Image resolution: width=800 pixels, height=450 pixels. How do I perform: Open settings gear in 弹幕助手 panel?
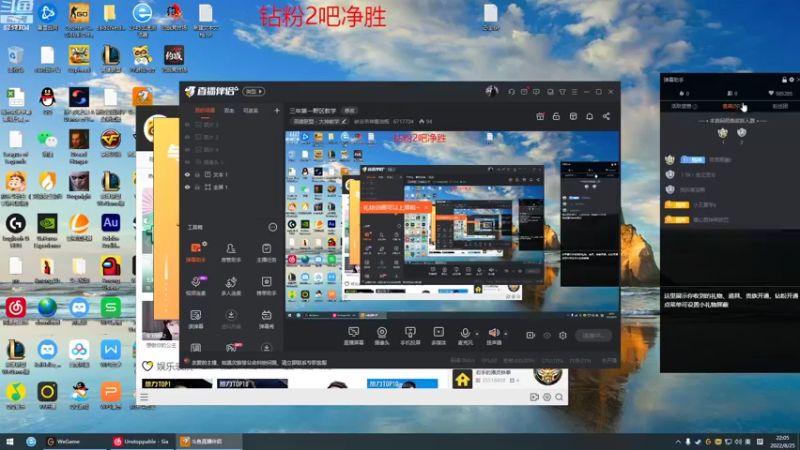792,80
